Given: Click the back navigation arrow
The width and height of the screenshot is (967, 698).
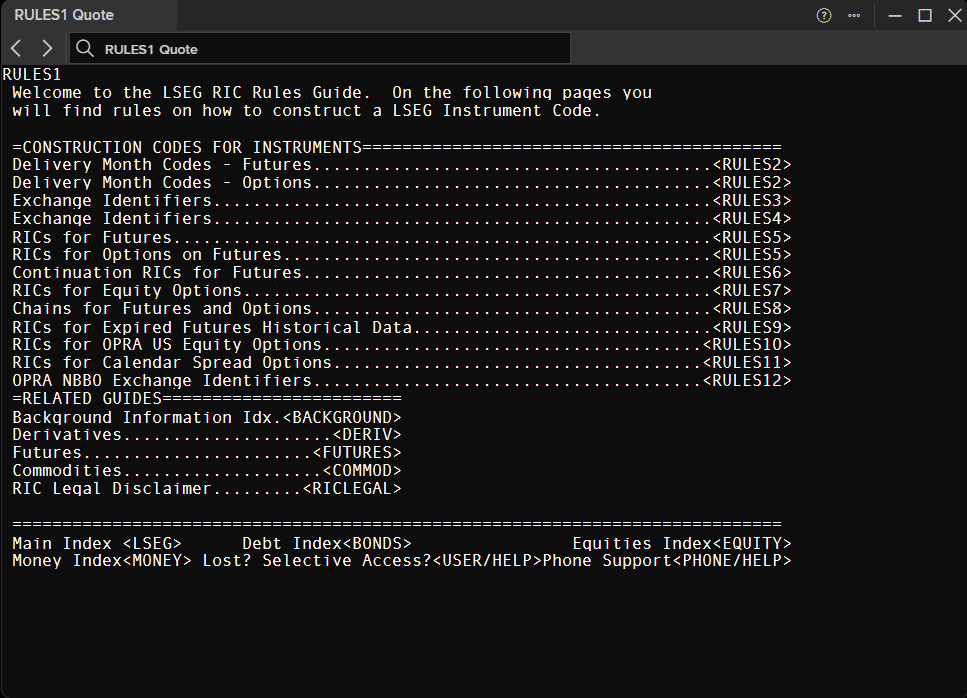Looking at the screenshot, I should [x=17, y=48].
